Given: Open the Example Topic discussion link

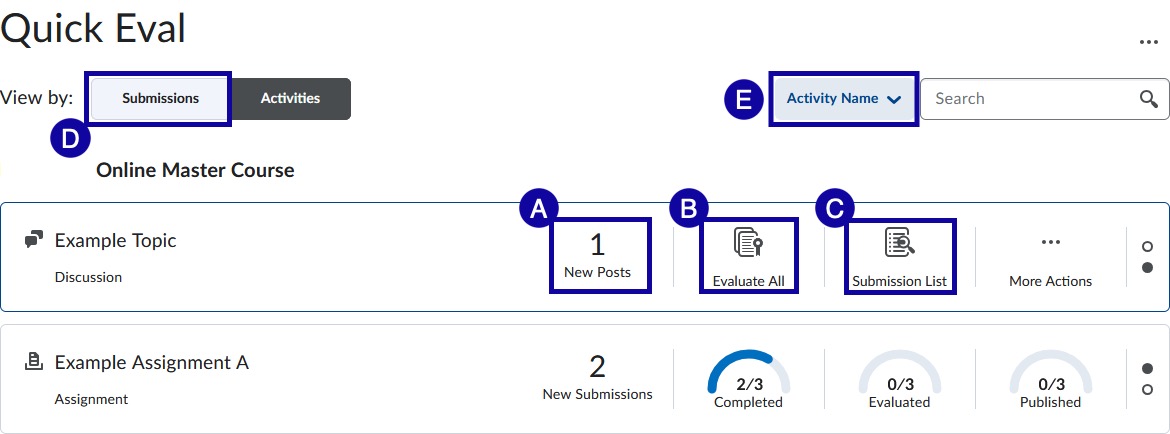Looking at the screenshot, I should tap(115, 241).
